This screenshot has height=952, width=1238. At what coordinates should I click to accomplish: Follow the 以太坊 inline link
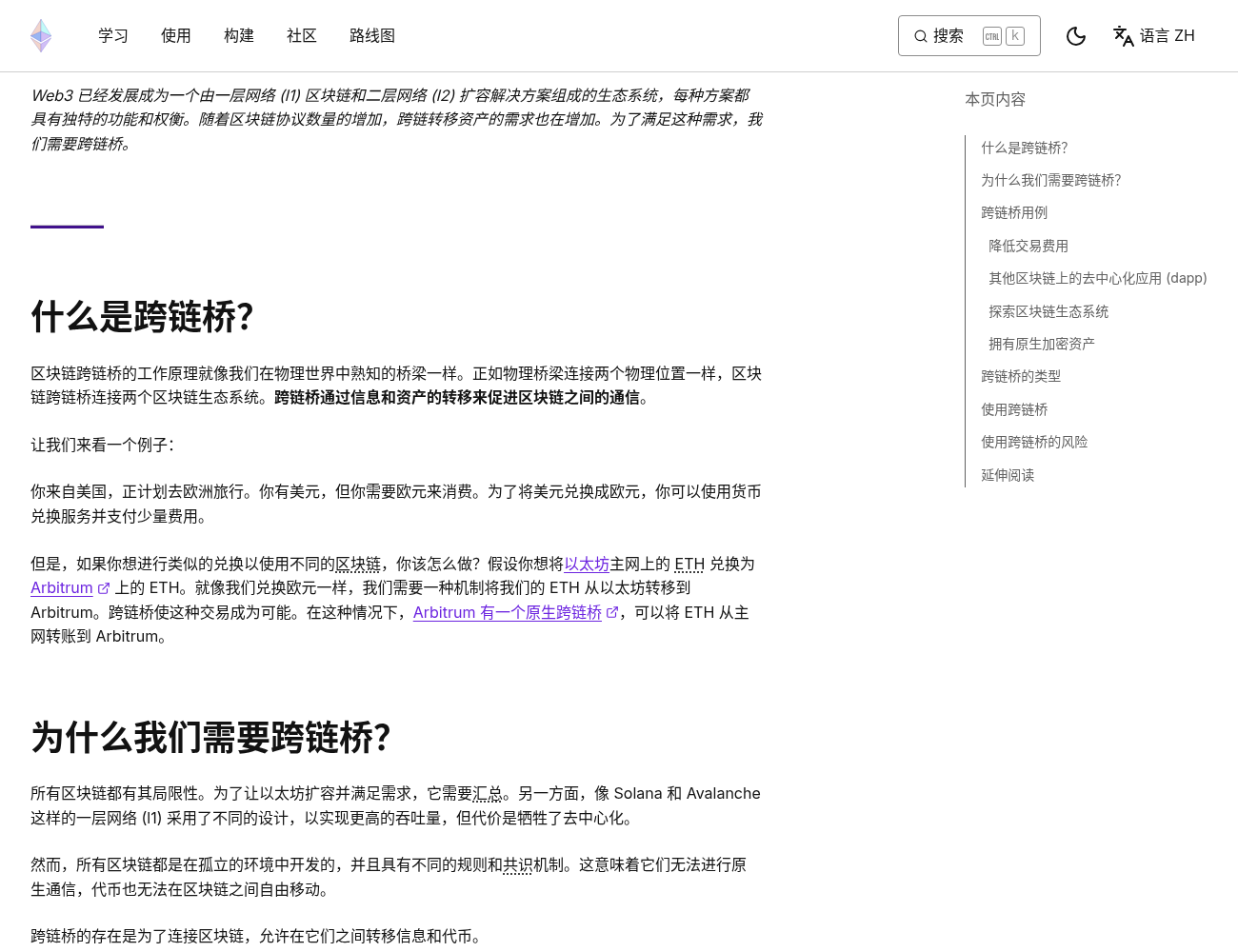587,564
